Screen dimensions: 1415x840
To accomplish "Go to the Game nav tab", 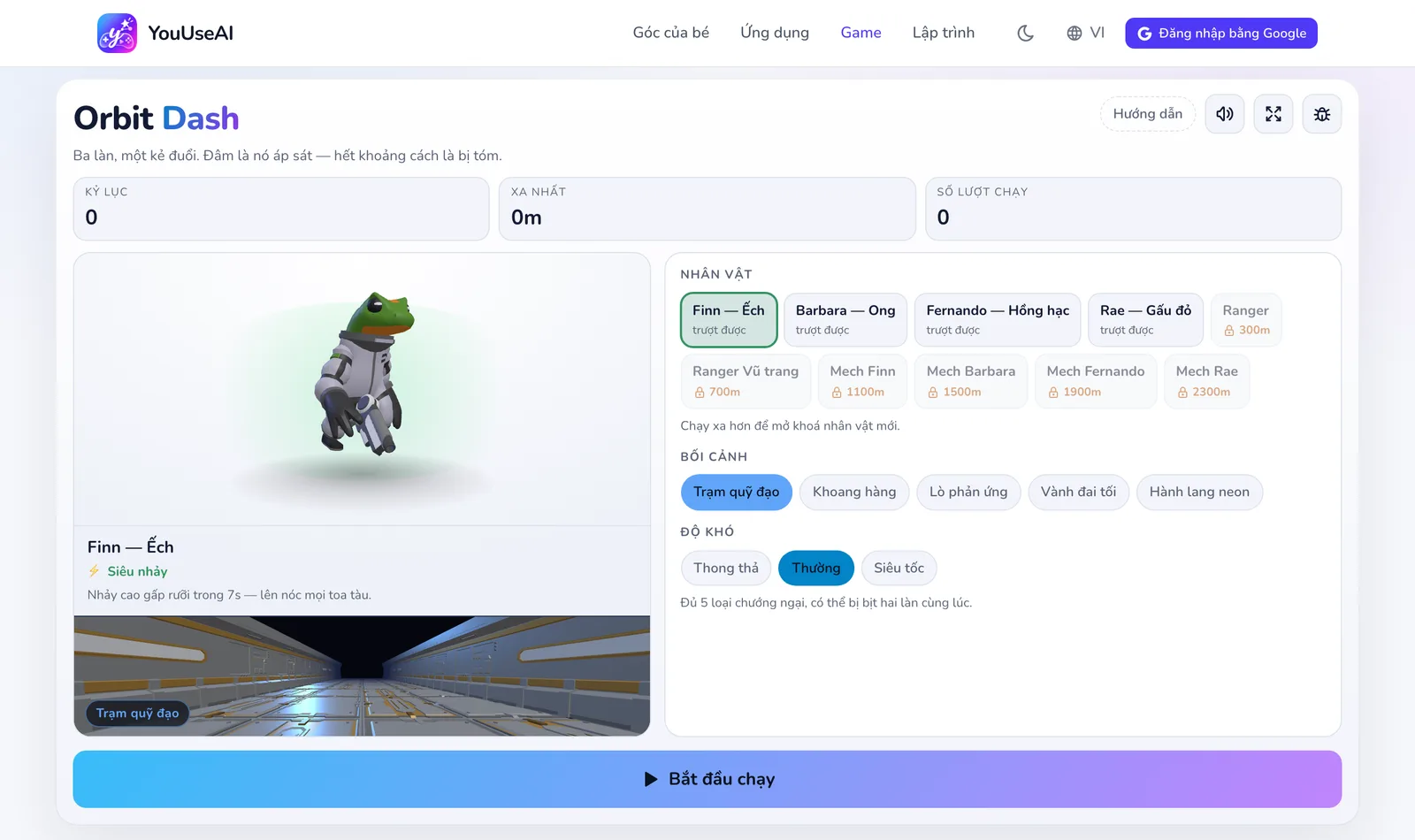I will (860, 33).
